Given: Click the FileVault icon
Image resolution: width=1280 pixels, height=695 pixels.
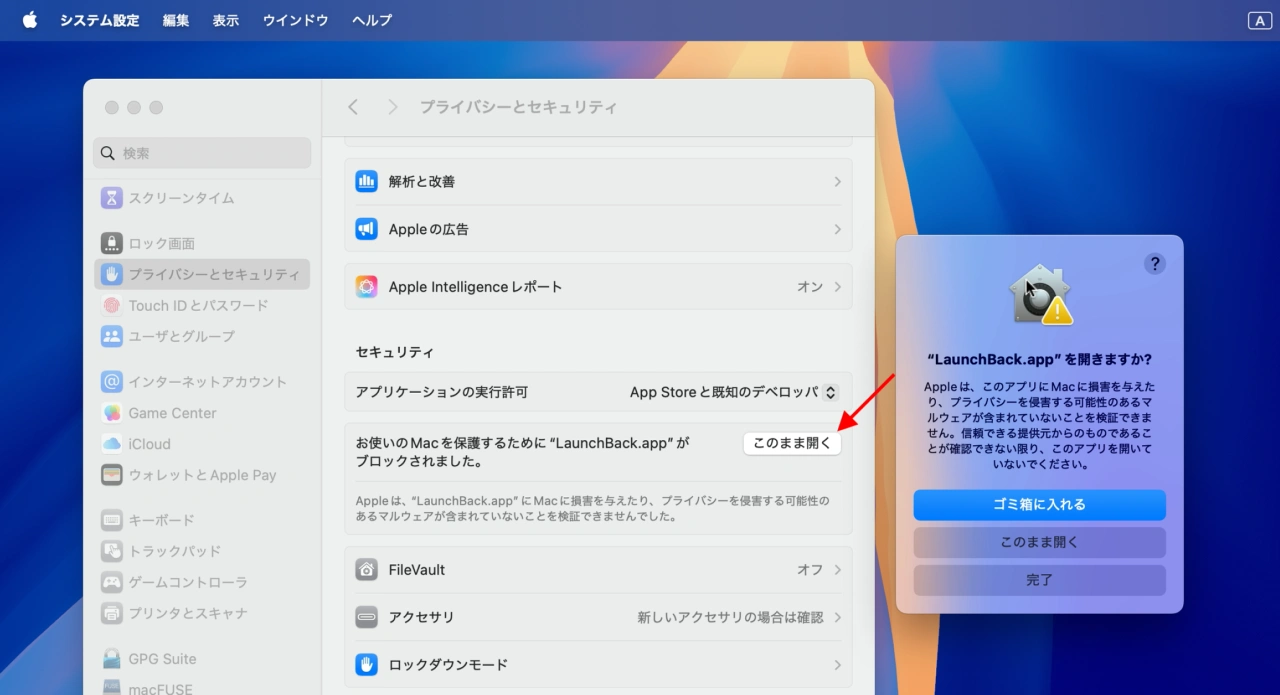Looking at the screenshot, I should click(x=366, y=570).
